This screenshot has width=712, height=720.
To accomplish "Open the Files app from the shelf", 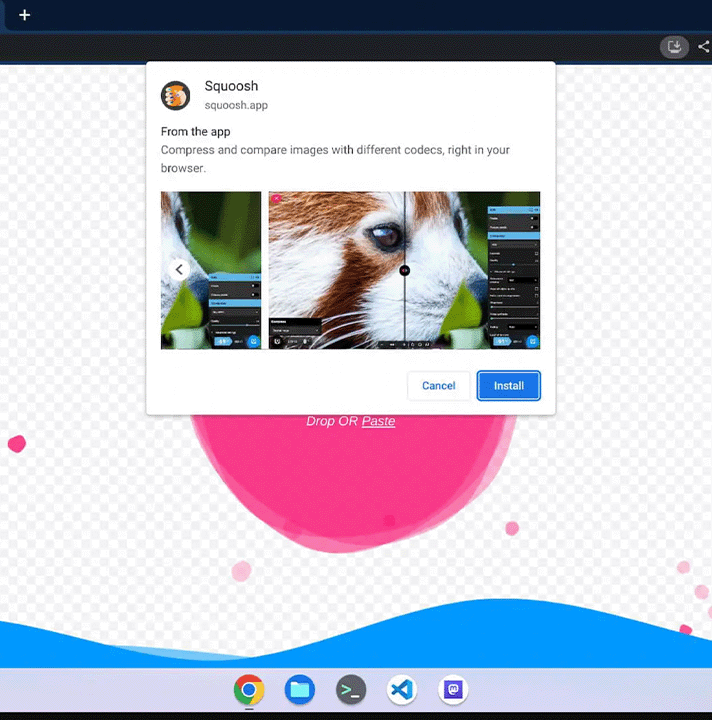I will click(300, 689).
